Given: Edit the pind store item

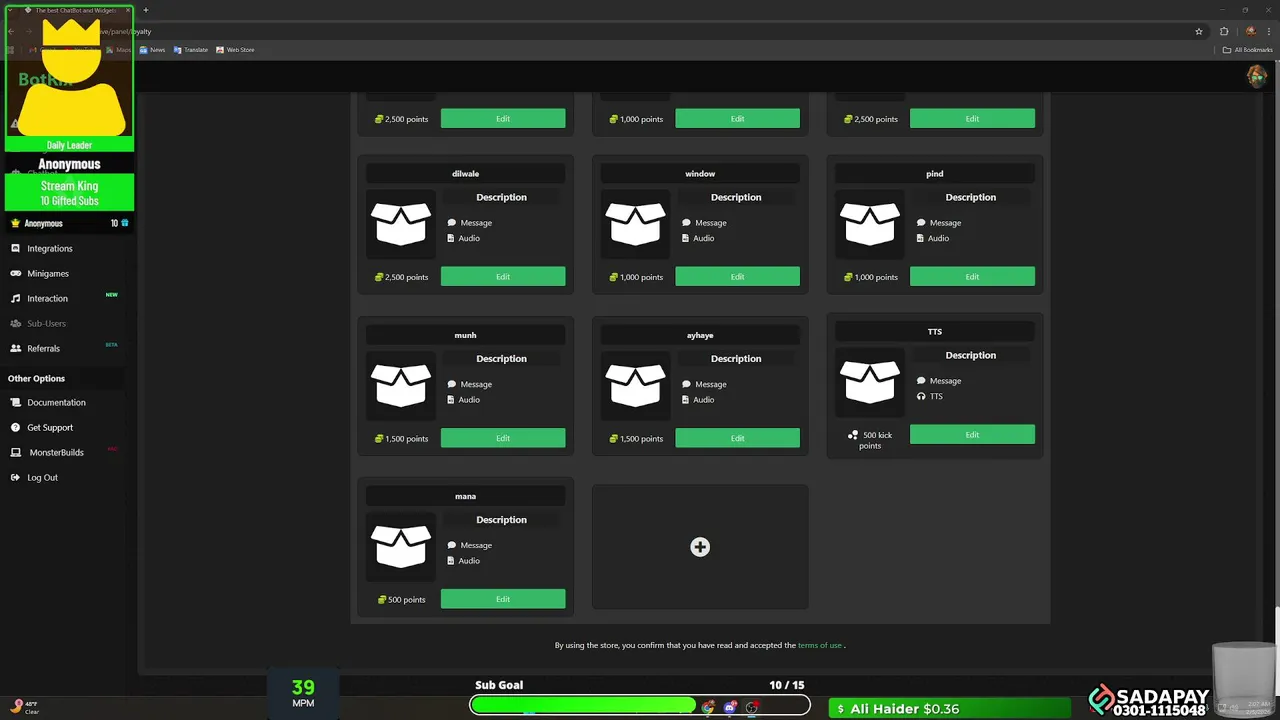Looking at the screenshot, I should [972, 277].
